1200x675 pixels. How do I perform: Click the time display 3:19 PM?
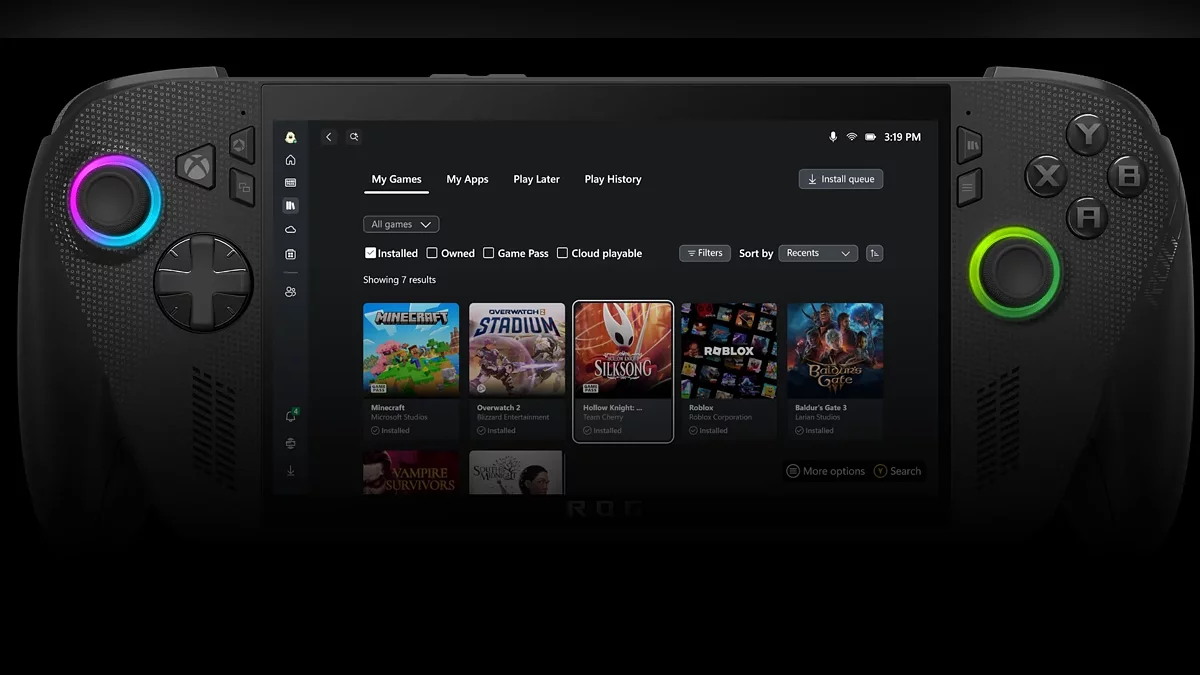[x=903, y=137]
